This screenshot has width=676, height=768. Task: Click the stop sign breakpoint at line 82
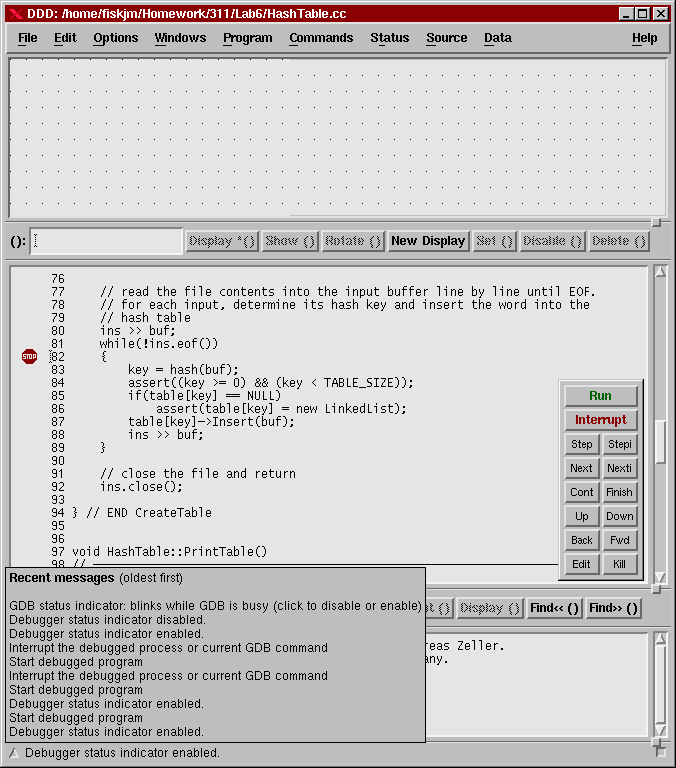(29, 357)
